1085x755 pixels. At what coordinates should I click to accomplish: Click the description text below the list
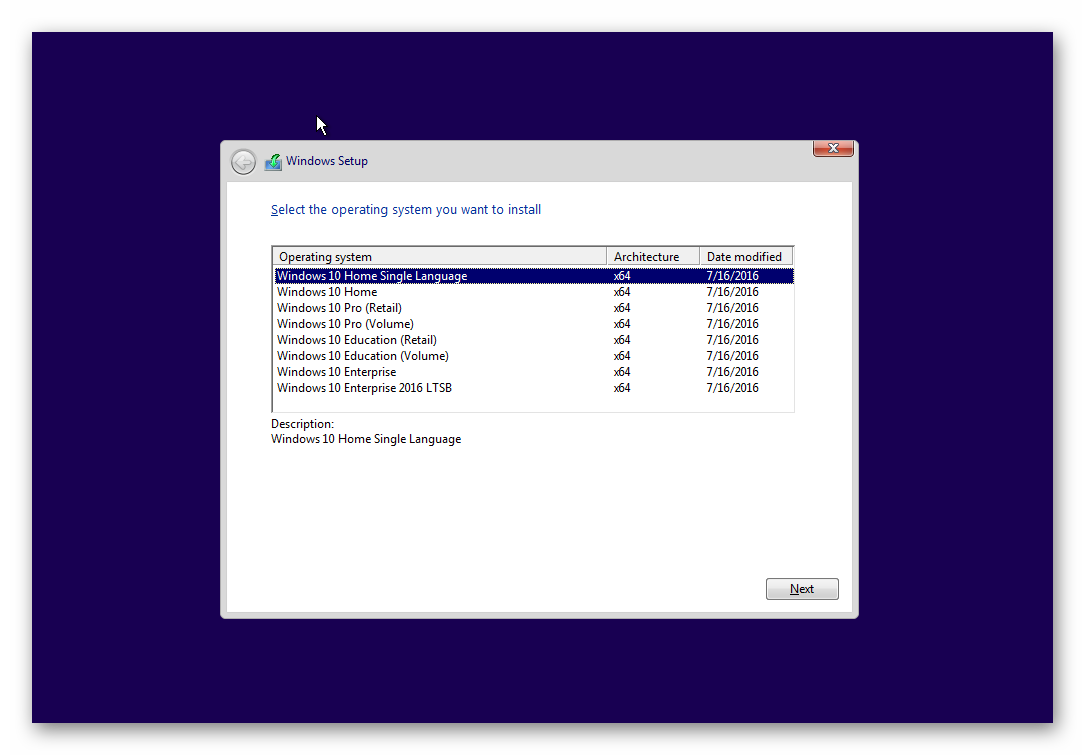point(366,439)
